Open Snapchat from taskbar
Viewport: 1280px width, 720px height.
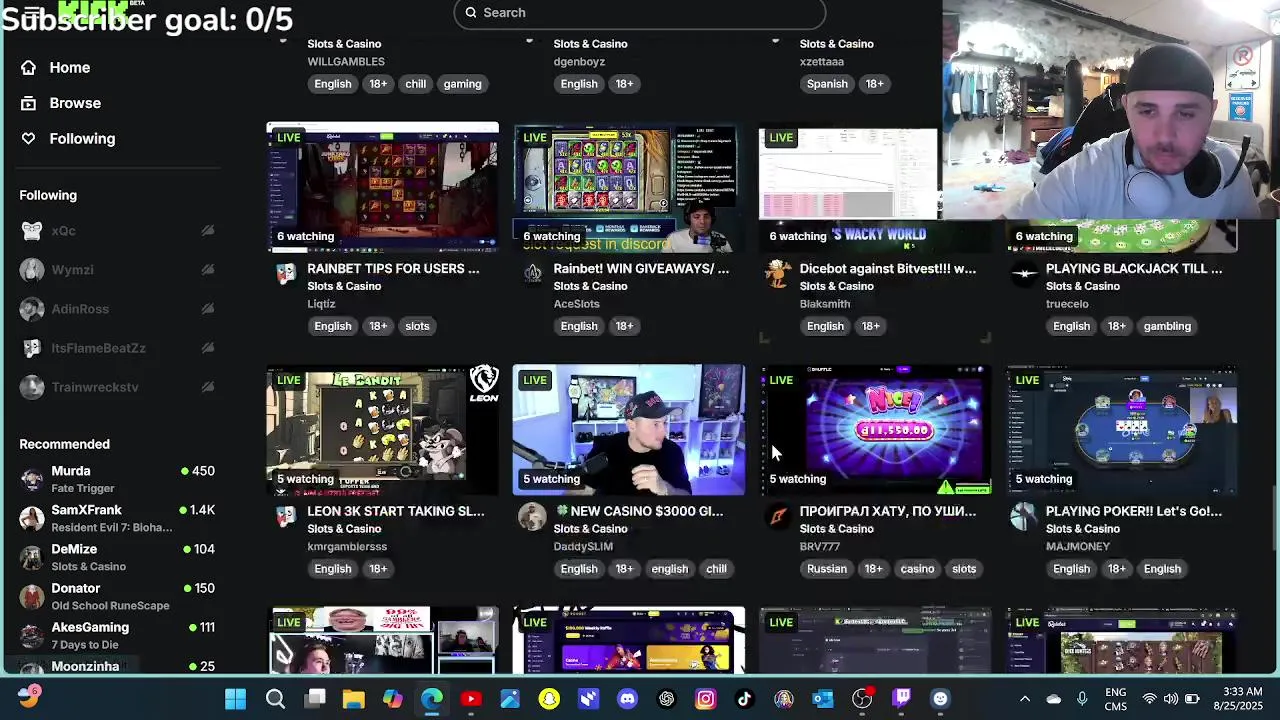pyautogui.click(x=549, y=699)
